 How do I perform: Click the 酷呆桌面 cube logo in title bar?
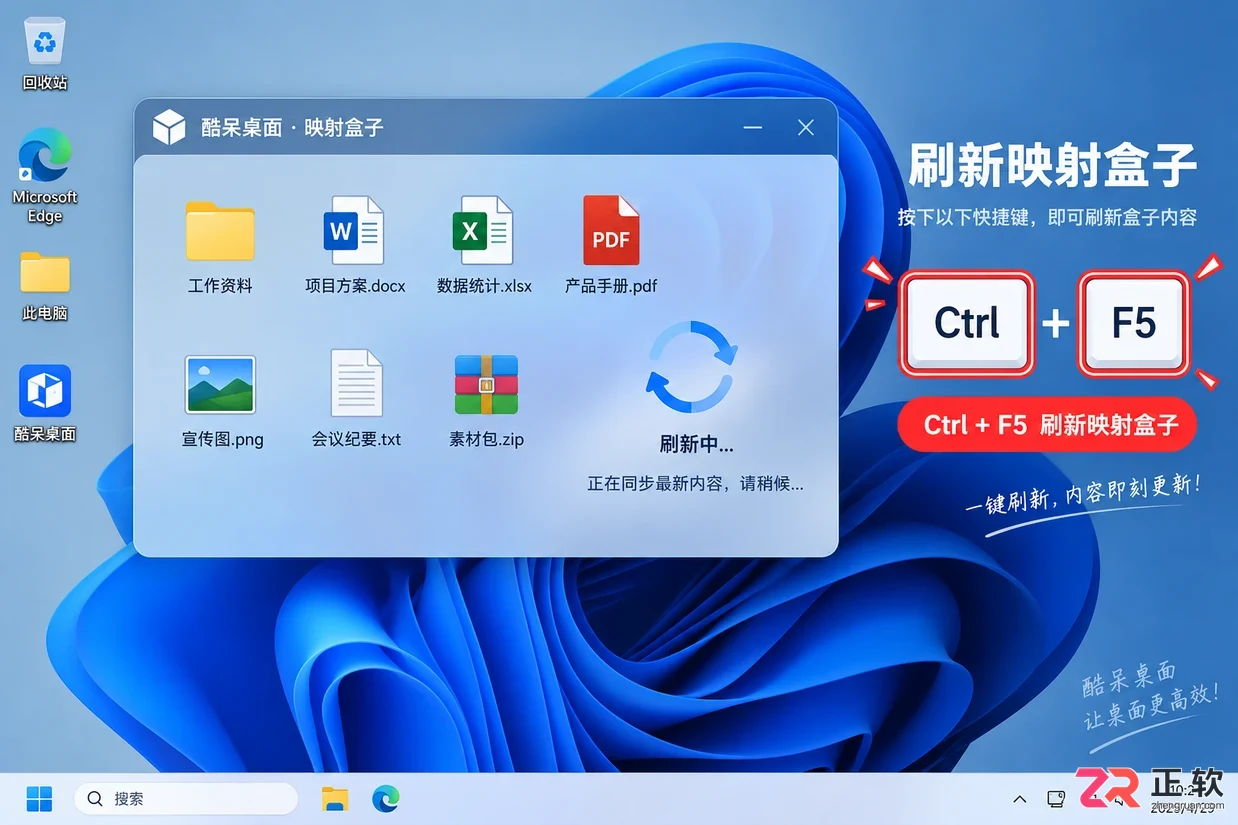[x=169, y=127]
